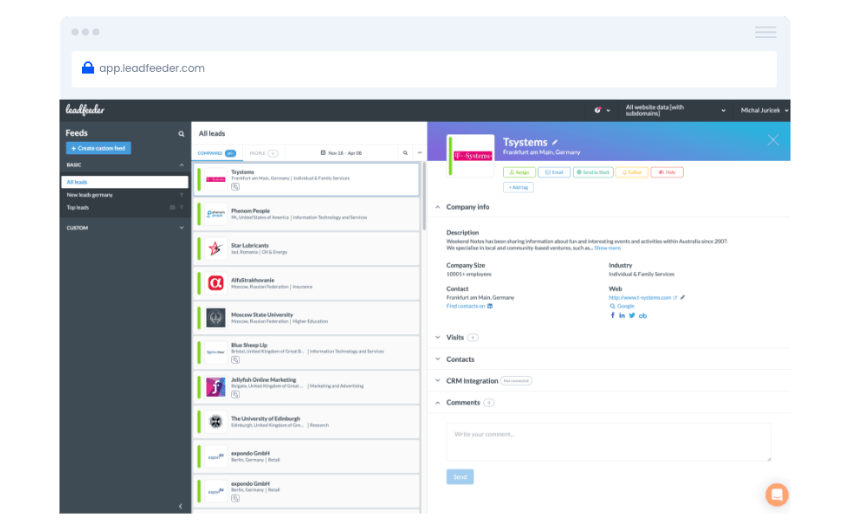The height and width of the screenshot is (530, 850).
Task: Expand the Visits section
Action: pos(438,338)
